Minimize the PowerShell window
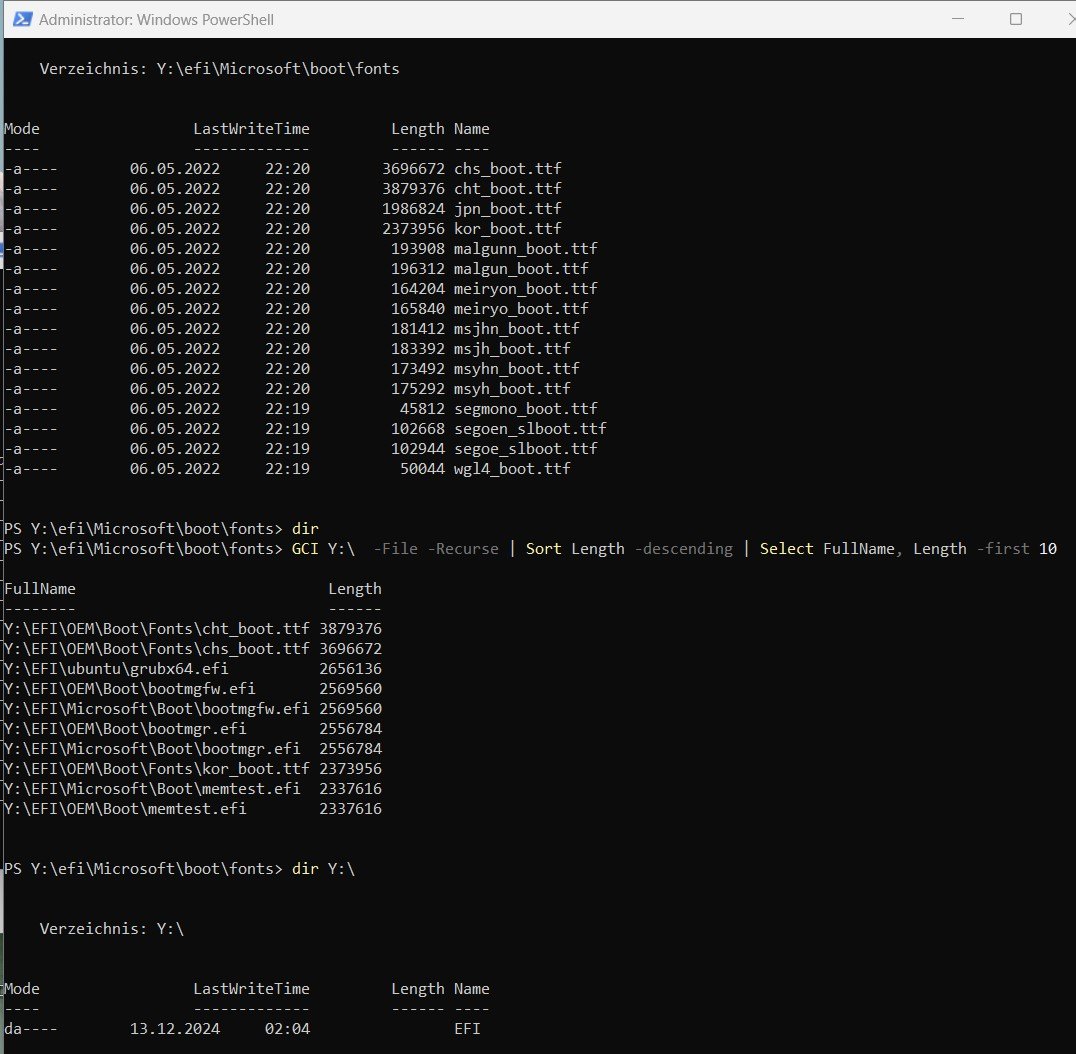 pyautogui.click(x=958, y=19)
